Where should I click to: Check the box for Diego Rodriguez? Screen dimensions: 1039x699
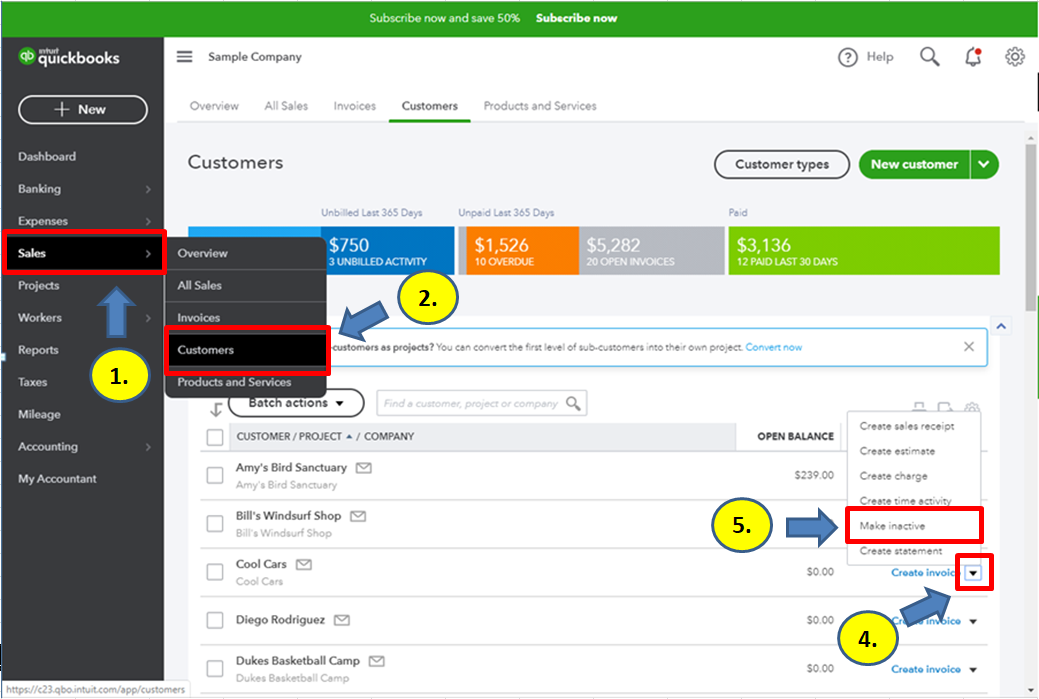tap(215, 620)
